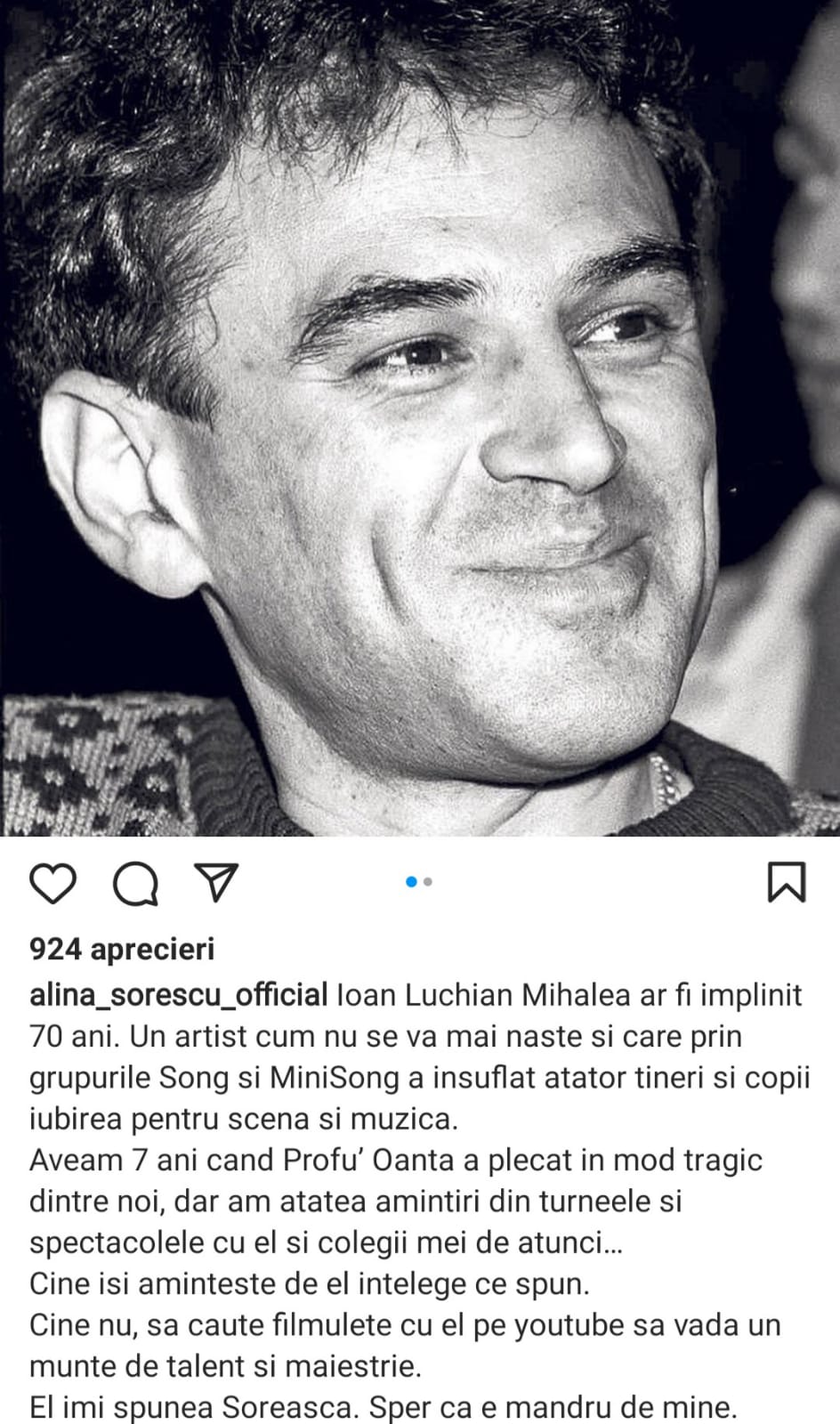
Task: Select the blue active carousel dot
Action: tap(411, 882)
